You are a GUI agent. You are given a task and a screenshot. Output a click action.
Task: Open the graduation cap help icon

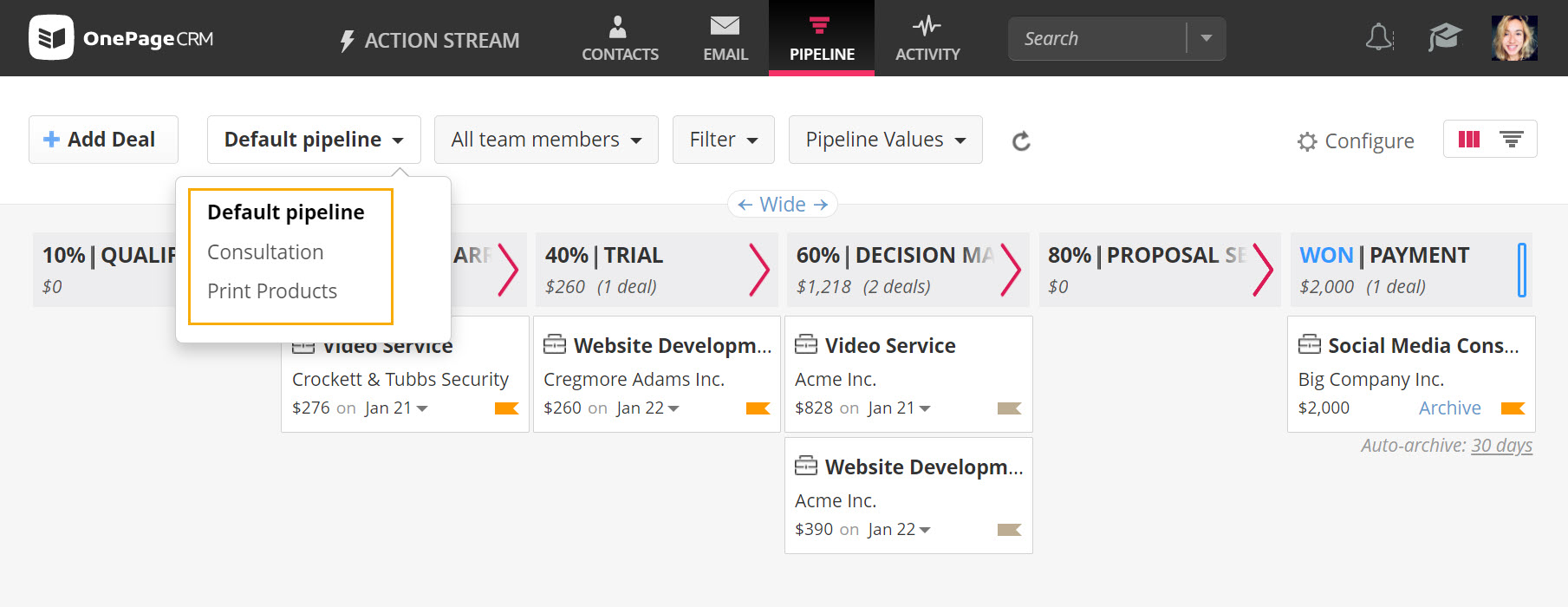[x=1445, y=37]
